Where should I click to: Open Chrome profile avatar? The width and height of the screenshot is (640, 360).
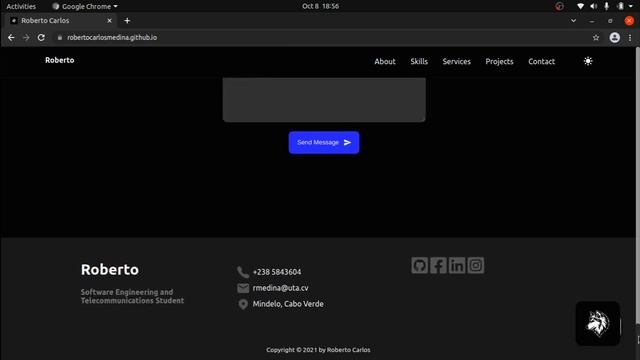(x=615, y=38)
